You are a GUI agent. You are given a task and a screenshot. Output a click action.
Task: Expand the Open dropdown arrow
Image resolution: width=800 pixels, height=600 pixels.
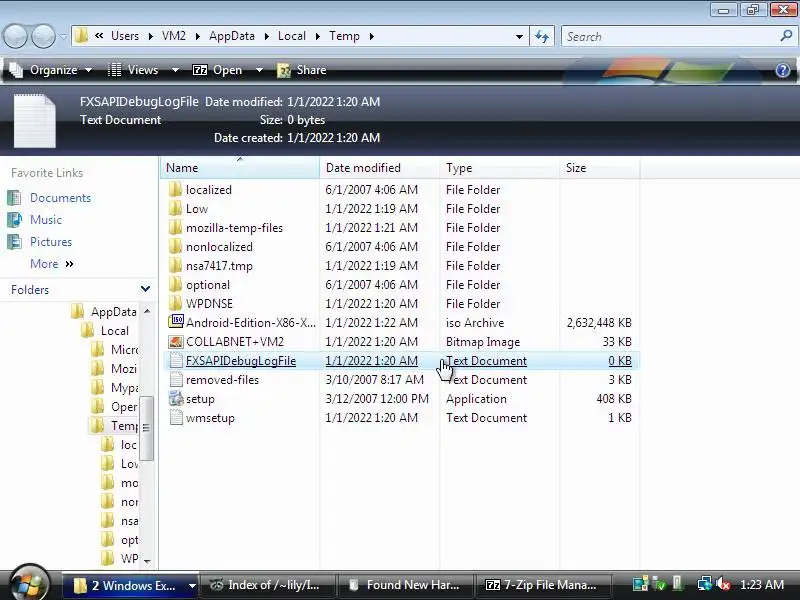259,70
